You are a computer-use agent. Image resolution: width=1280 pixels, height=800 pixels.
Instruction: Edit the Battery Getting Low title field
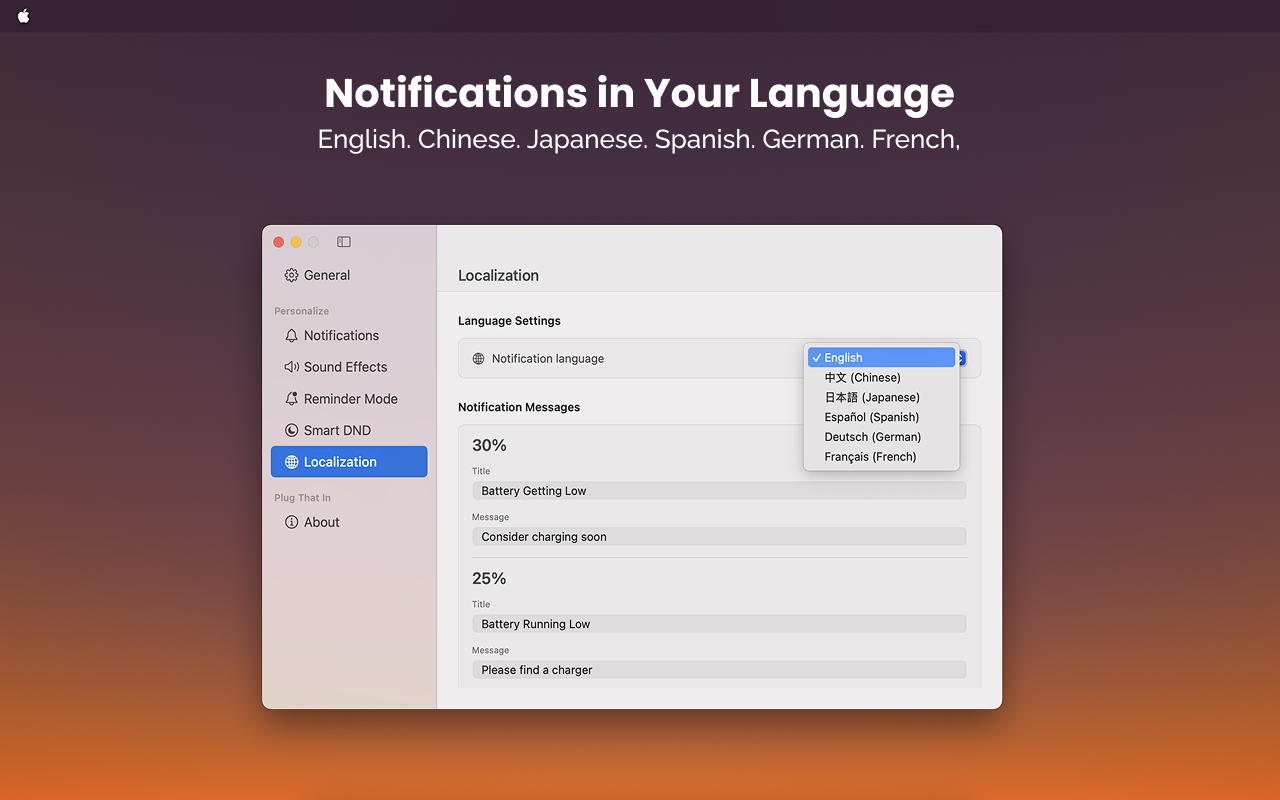tap(719, 490)
